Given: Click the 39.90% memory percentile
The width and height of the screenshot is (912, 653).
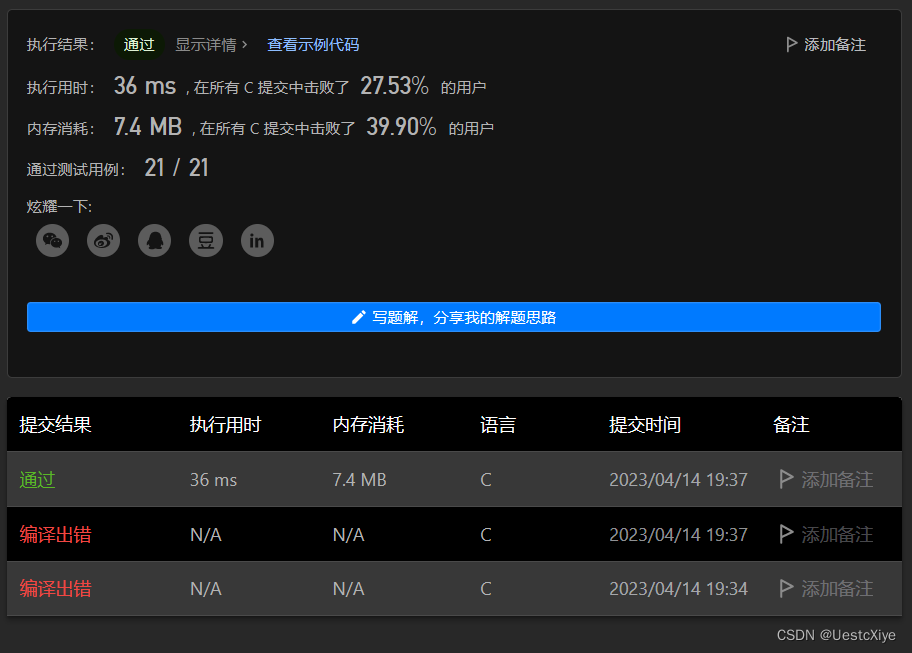Looking at the screenshot, I should 401,127.
